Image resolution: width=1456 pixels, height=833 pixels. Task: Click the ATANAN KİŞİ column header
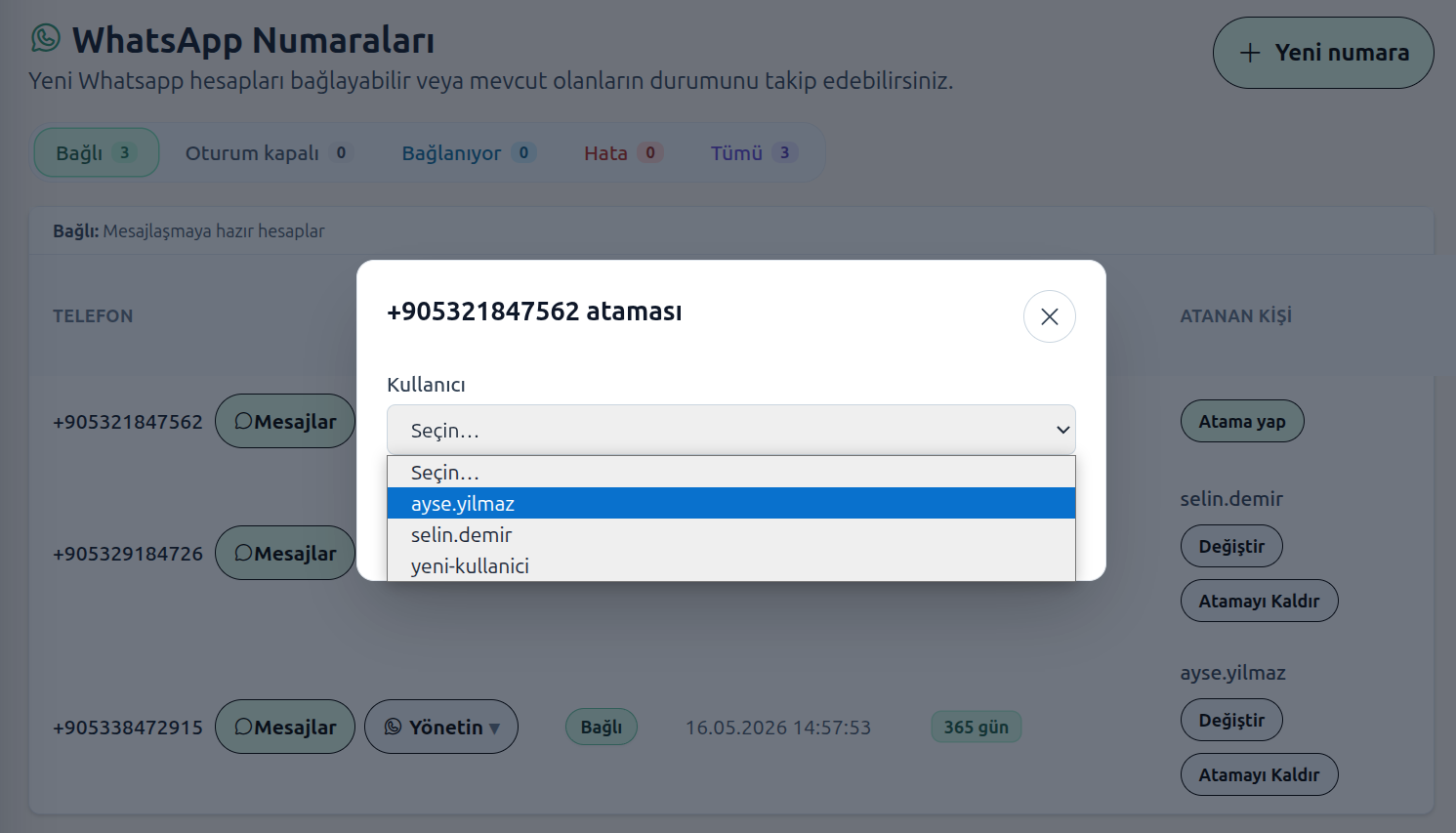(x=1236, y=316)
